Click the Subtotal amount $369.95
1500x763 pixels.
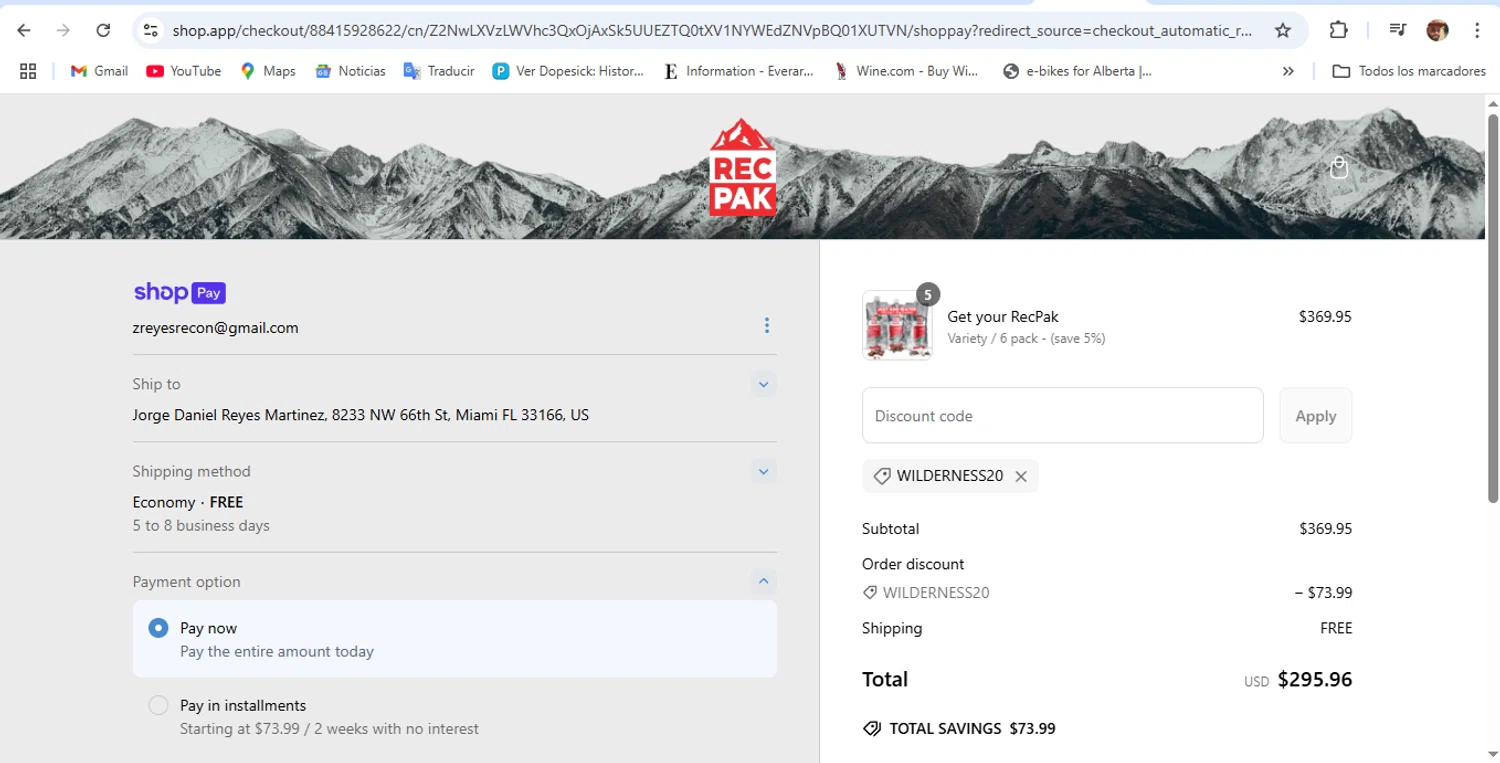(1326, 528)
